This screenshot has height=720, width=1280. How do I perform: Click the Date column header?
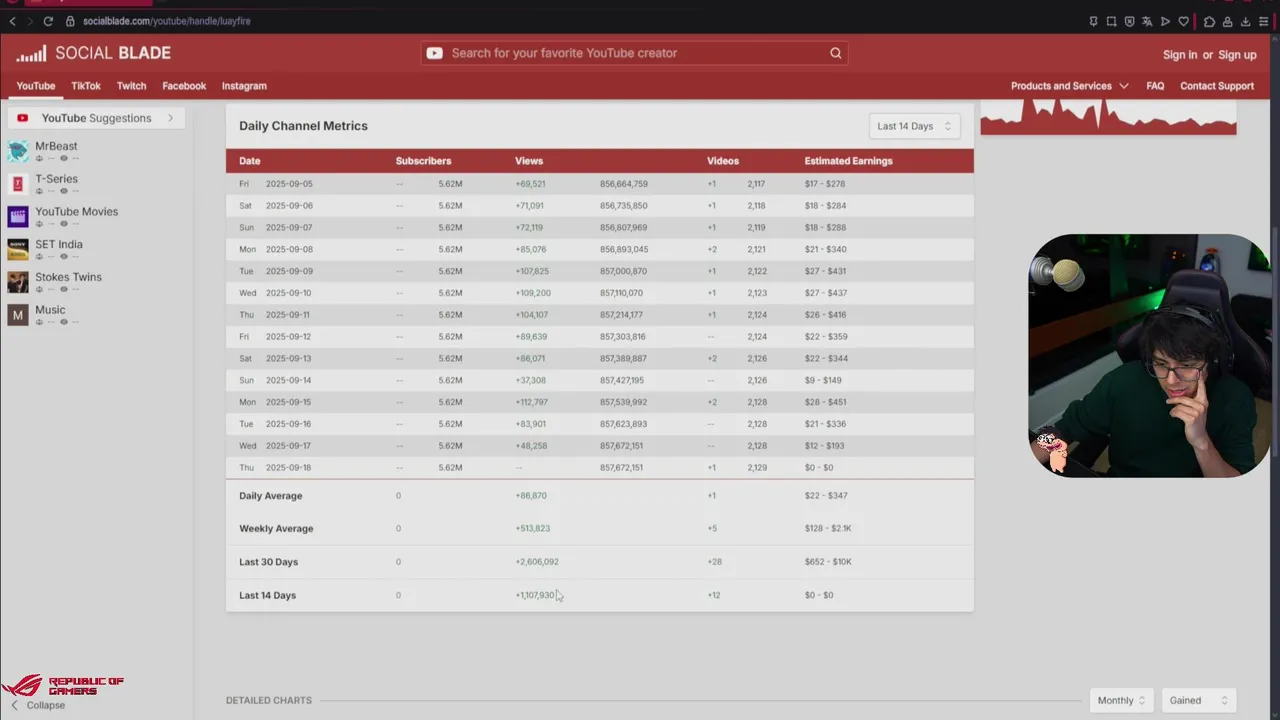tap(250, 161)
